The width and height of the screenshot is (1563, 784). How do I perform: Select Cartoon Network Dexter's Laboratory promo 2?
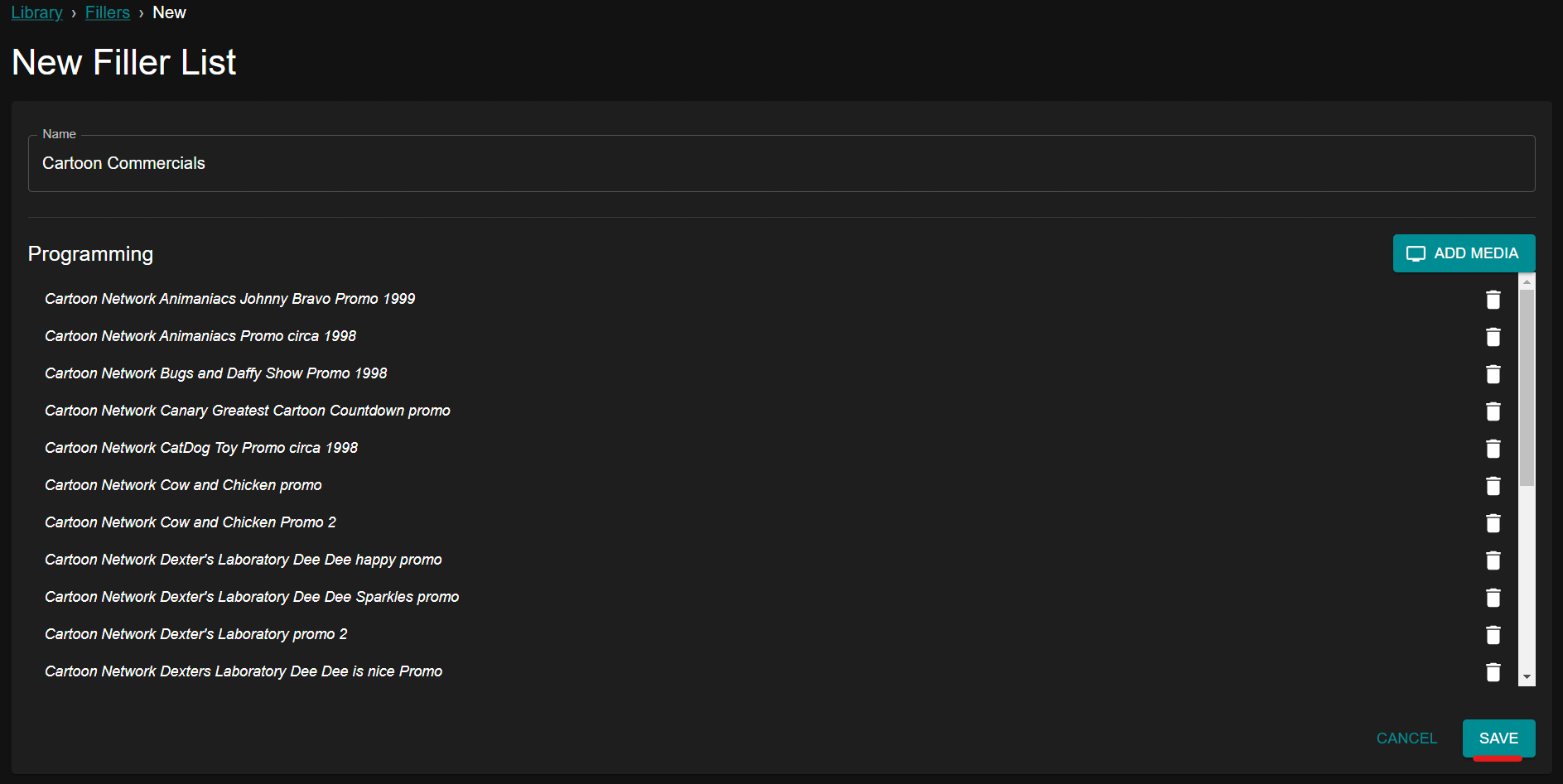click(196, 634)
